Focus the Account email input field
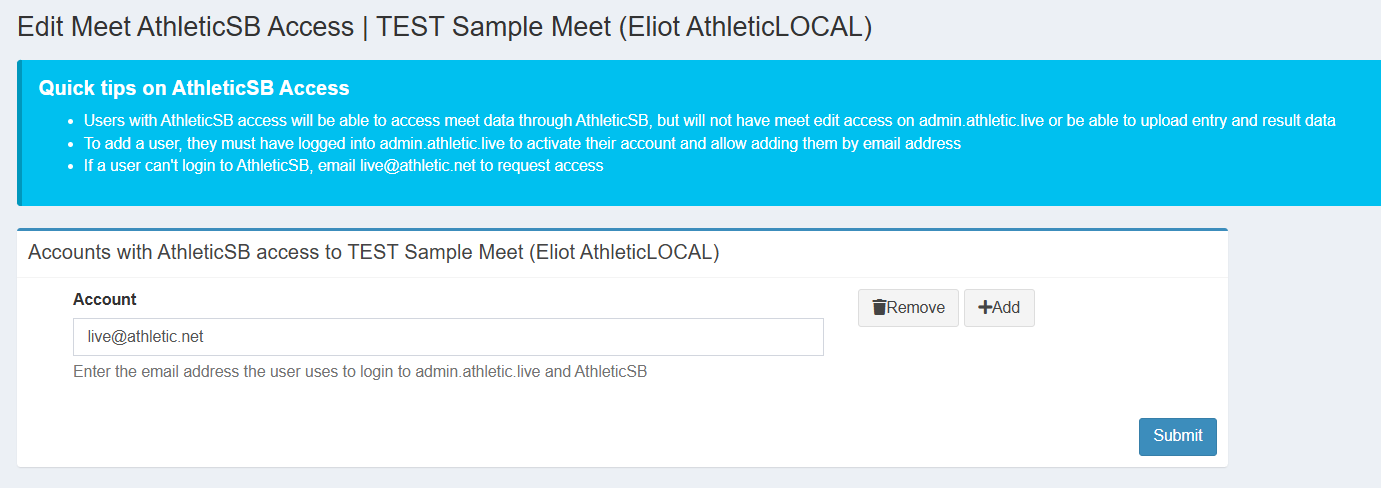This screenshot has width=1381, height=488. click(448, 337)
